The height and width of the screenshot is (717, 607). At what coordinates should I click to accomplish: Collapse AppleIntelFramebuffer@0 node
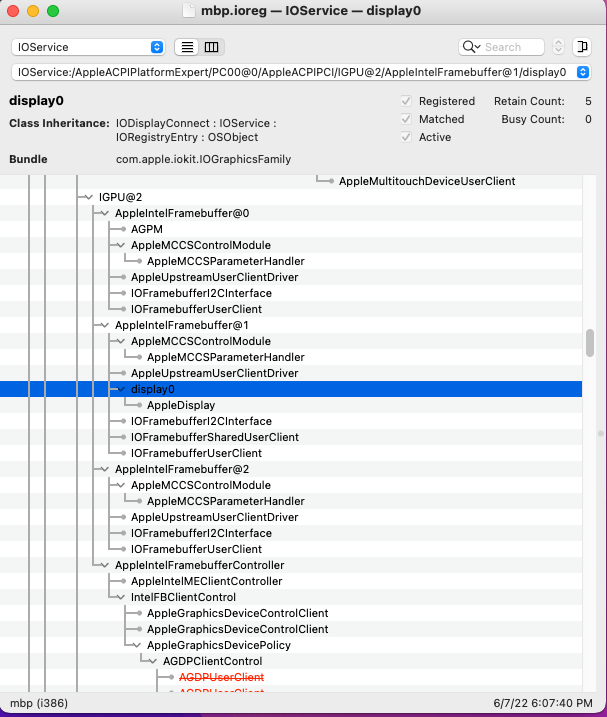[105, 214]
